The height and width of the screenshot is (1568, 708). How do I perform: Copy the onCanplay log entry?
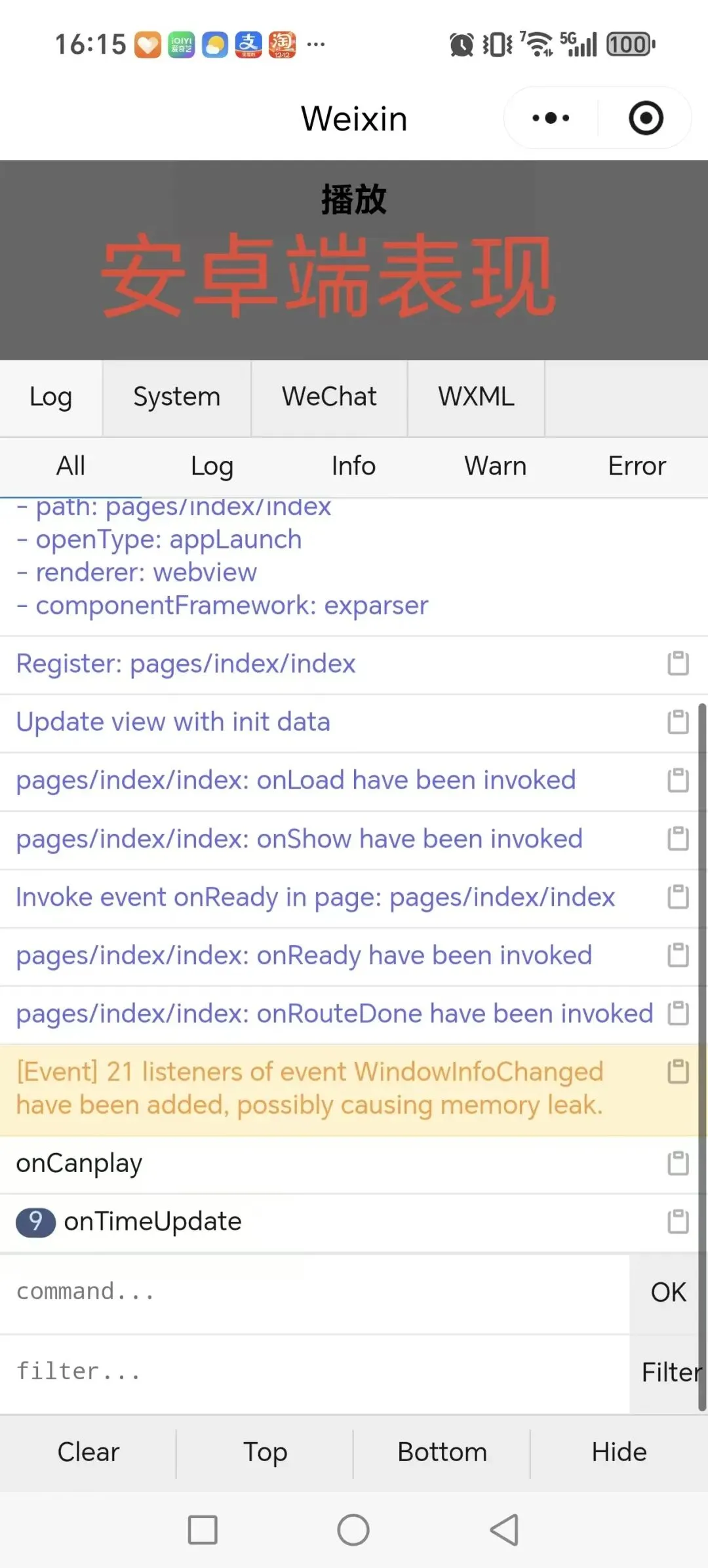[x=678, y=1164]
